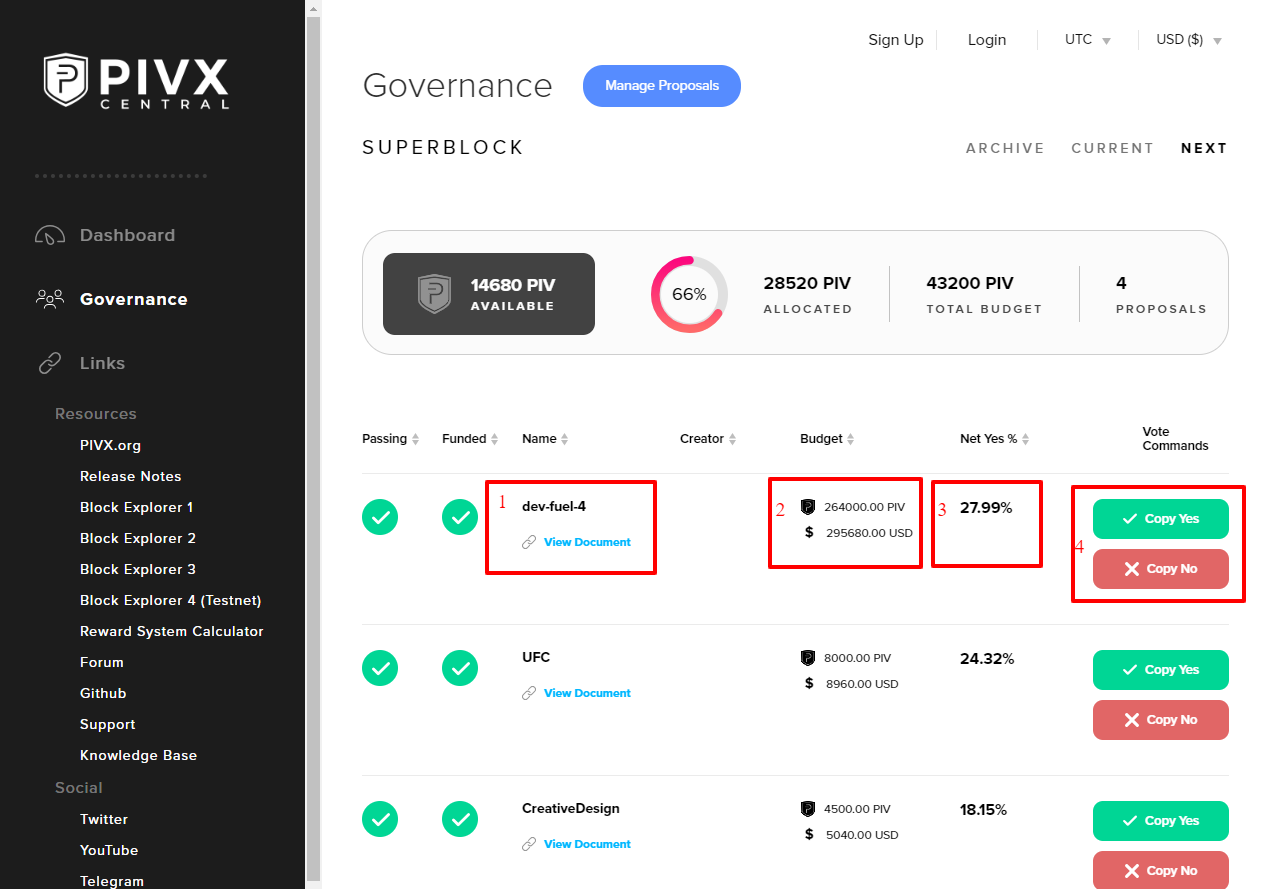The image size is (1269, 889).
Task: Open Block Explorer 1 link
Action: pos(136,507)
